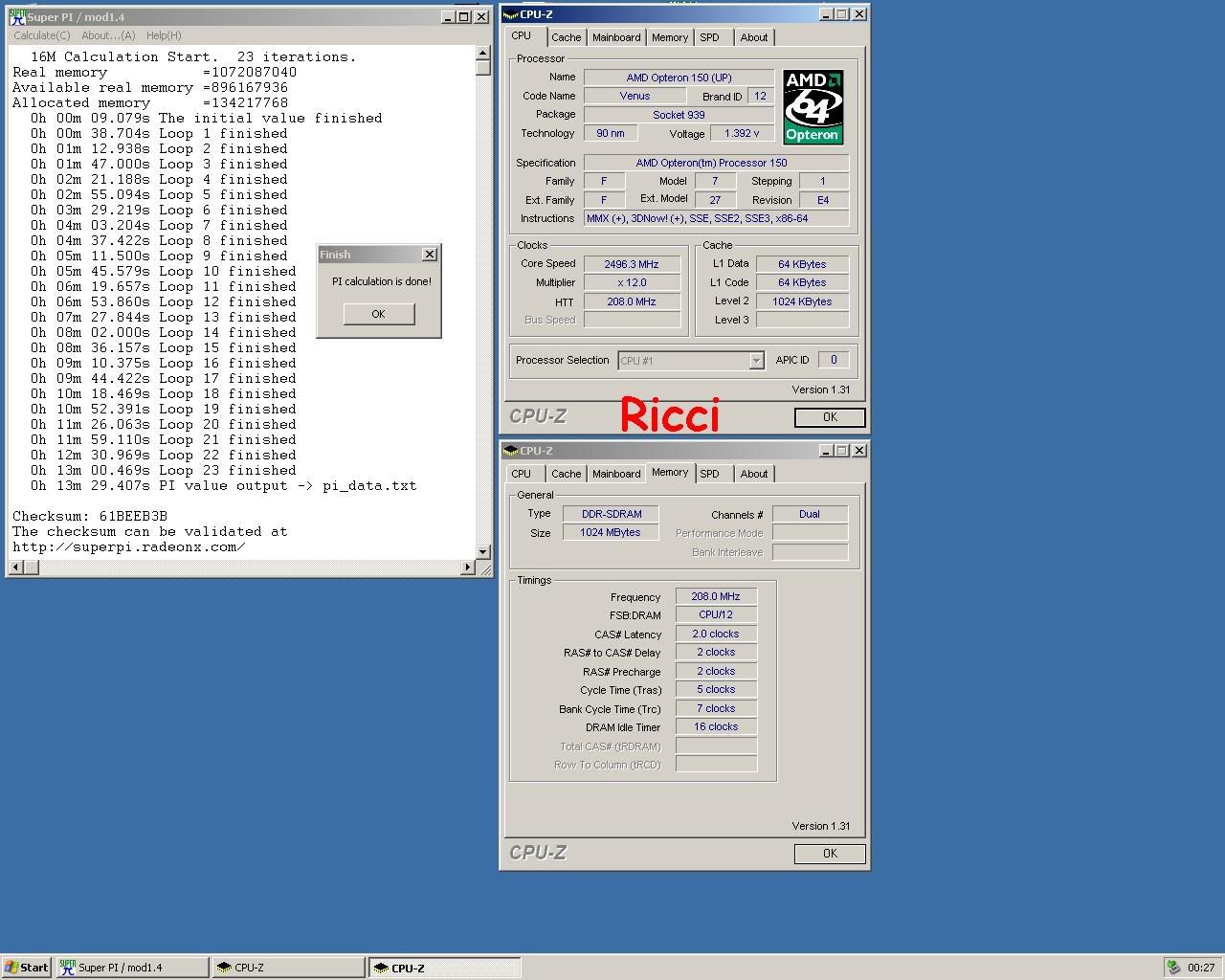Click OK button in top CPU-Z window
The image size is (1225, 980).
pyautogui.click(x=830, y=417)
